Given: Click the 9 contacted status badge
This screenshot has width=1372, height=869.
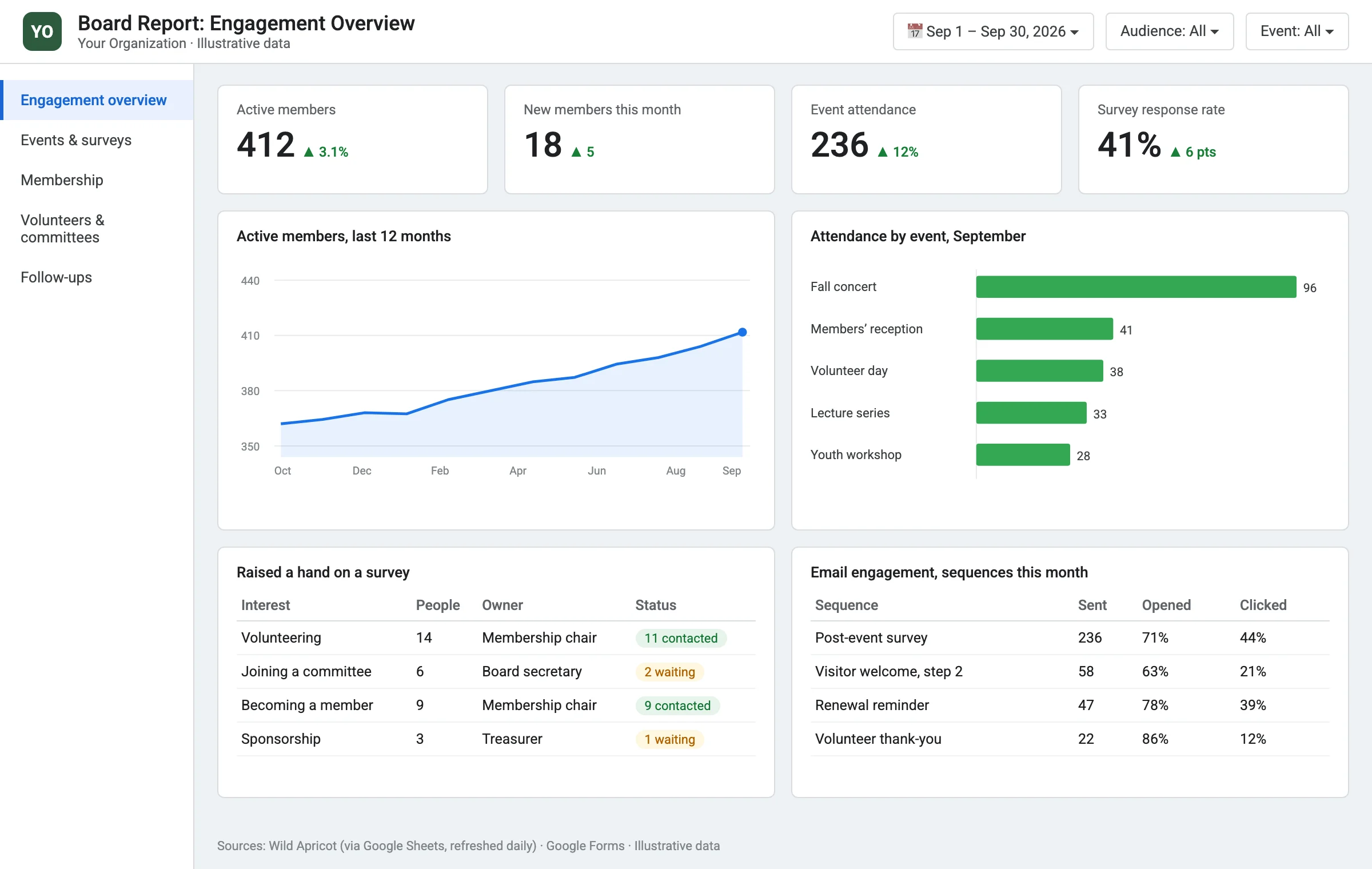Looking at the screenshot, I should click(x=677, y=705).
